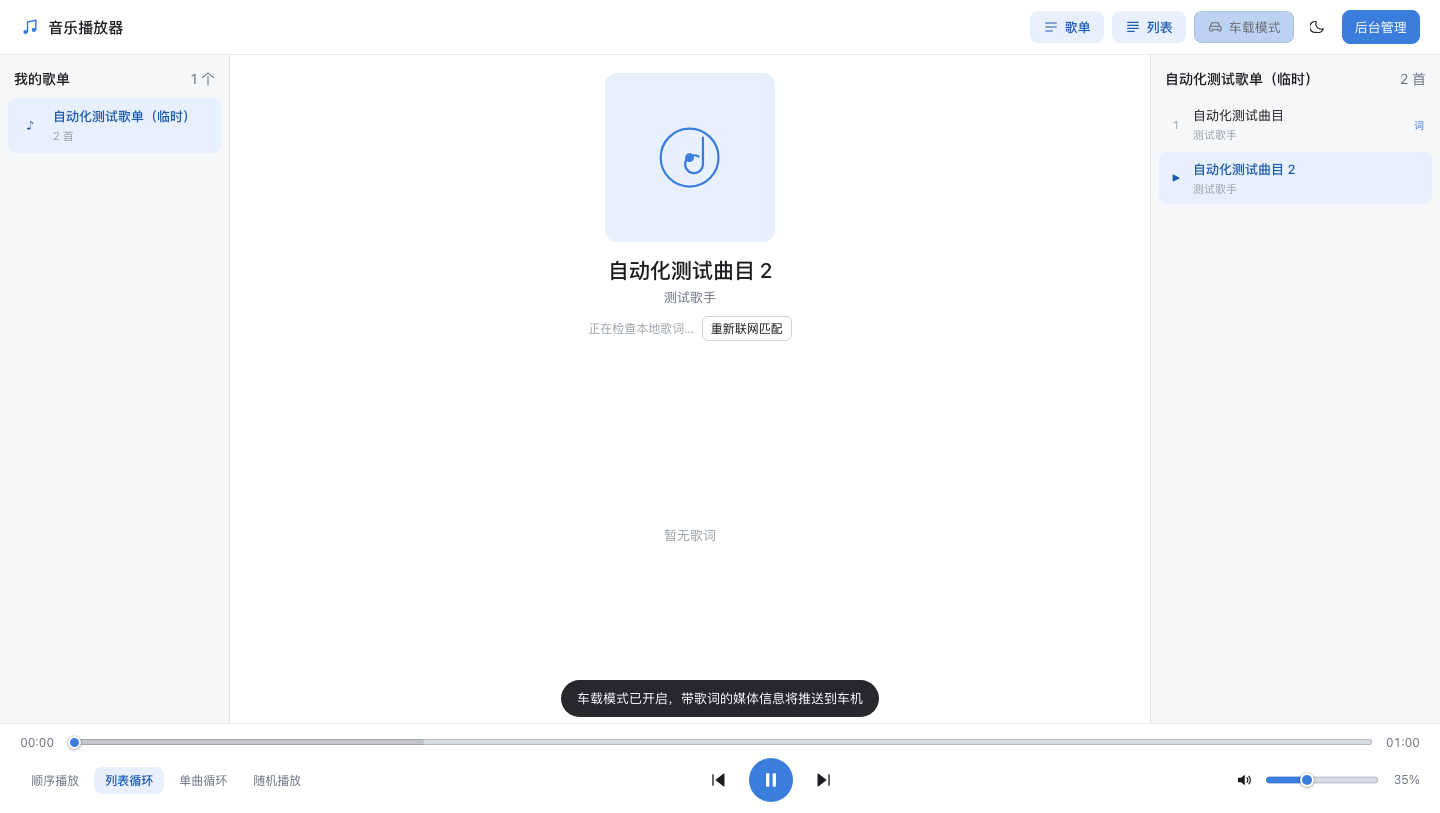Click the 01:00 duration label
1440x813 pixels.
[x=1402, y=743]
